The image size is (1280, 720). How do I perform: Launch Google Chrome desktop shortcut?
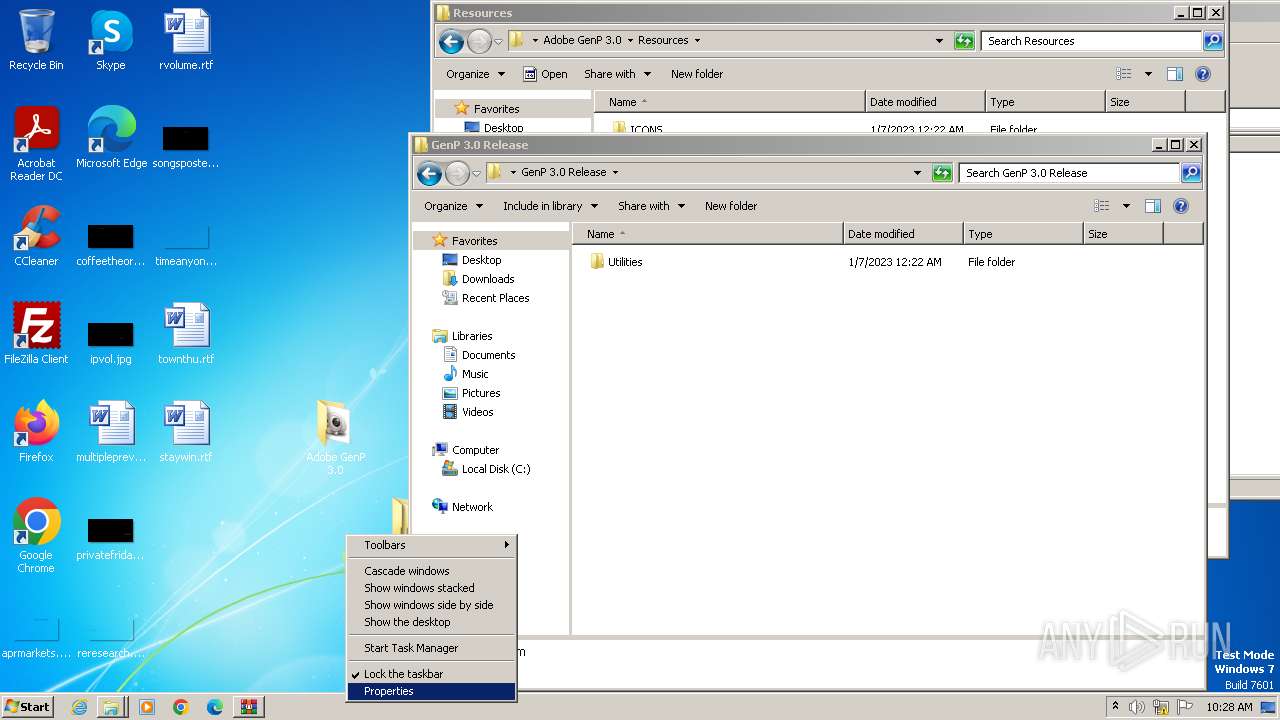point(36,536)
